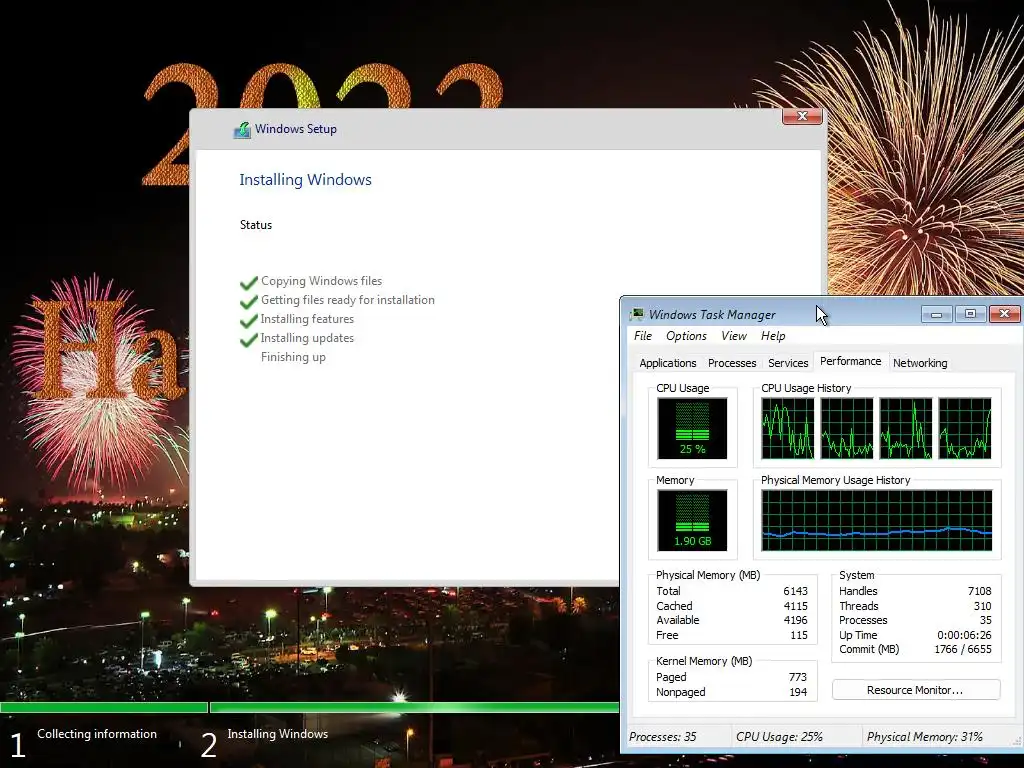Click 'Physical Memory: 31%' in status bar

[925, 737]
